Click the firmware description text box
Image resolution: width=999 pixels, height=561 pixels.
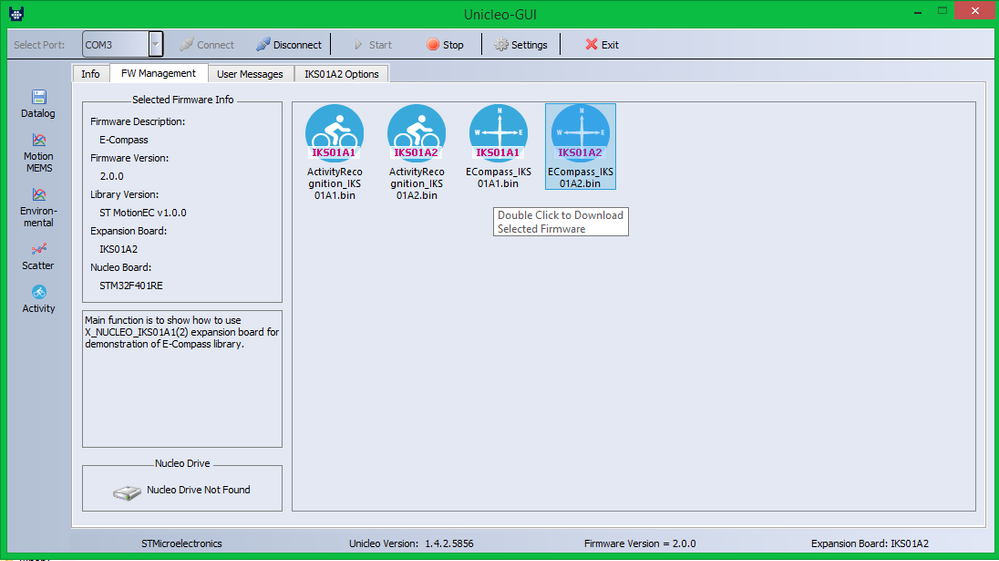pyautogui.click(x=182, y=379)
